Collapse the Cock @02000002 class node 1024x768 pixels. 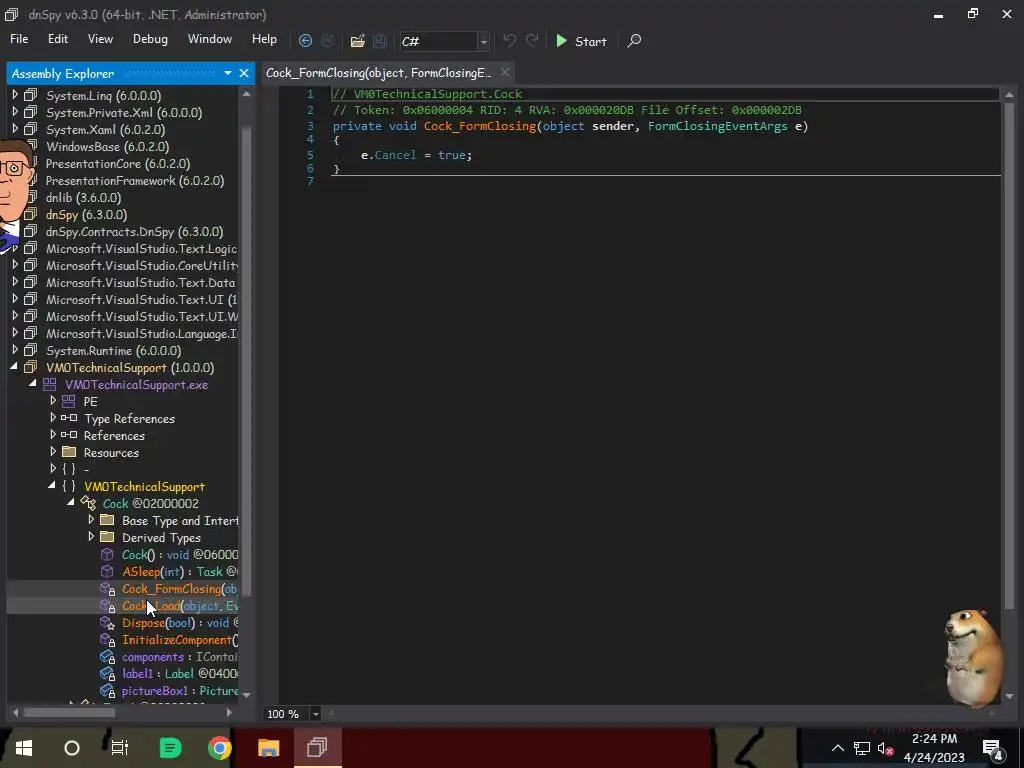point(71,504)
